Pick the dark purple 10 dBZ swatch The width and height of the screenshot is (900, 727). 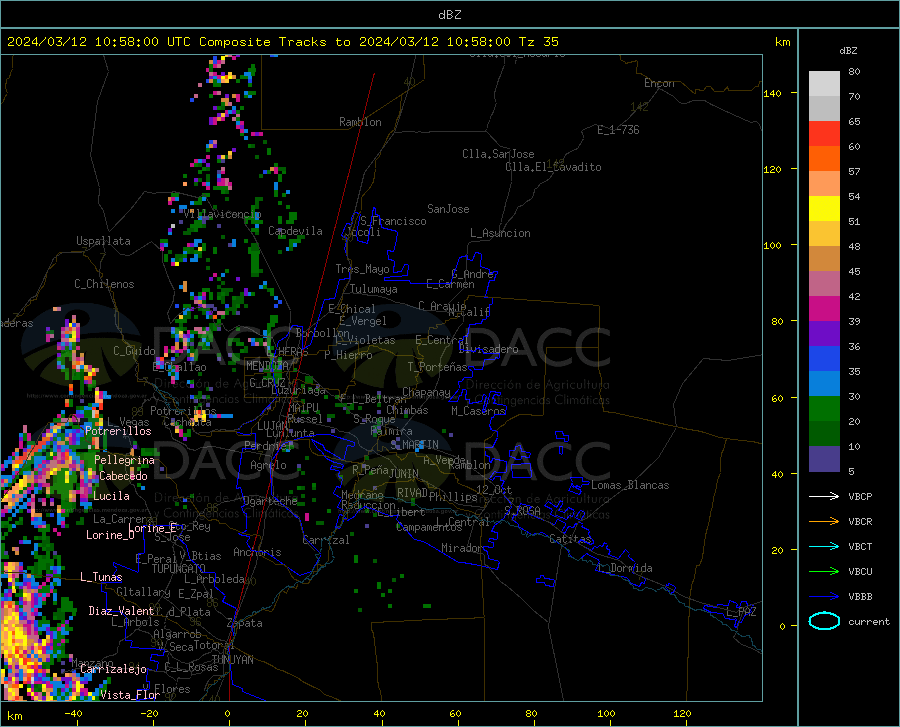coord(824,458)
